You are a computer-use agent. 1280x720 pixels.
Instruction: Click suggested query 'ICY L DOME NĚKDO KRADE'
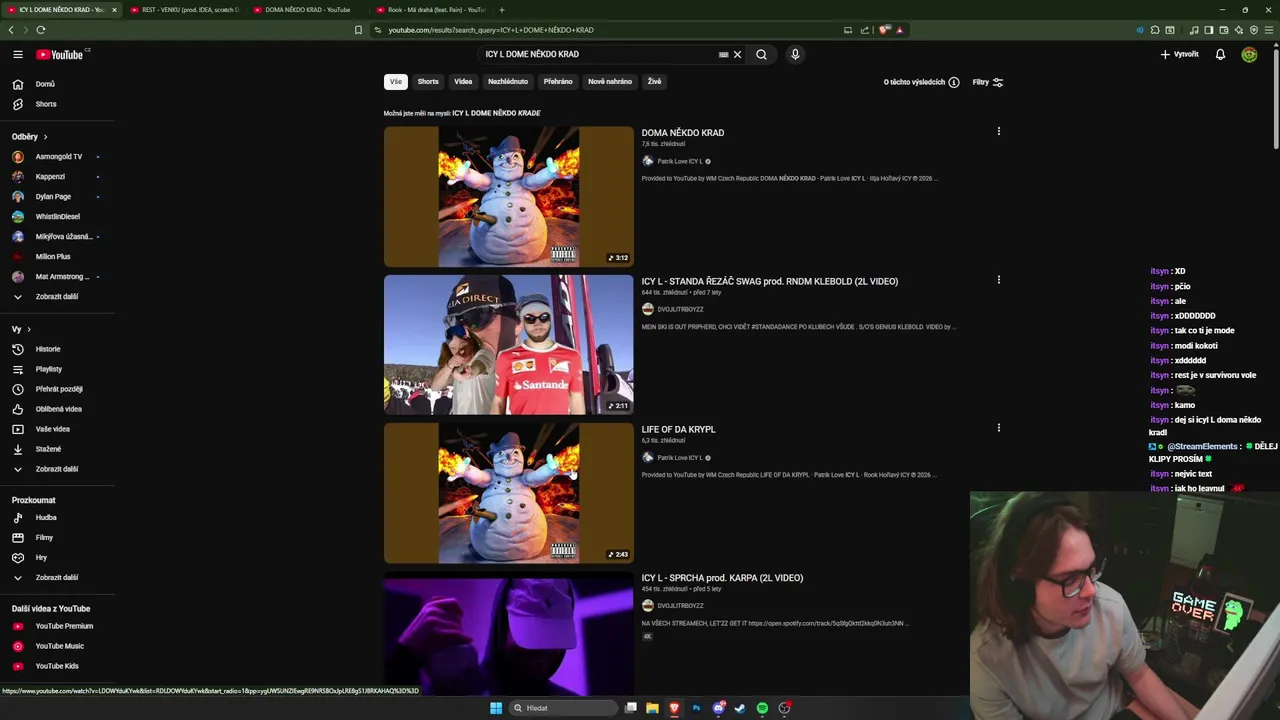[x=496, y=113]
